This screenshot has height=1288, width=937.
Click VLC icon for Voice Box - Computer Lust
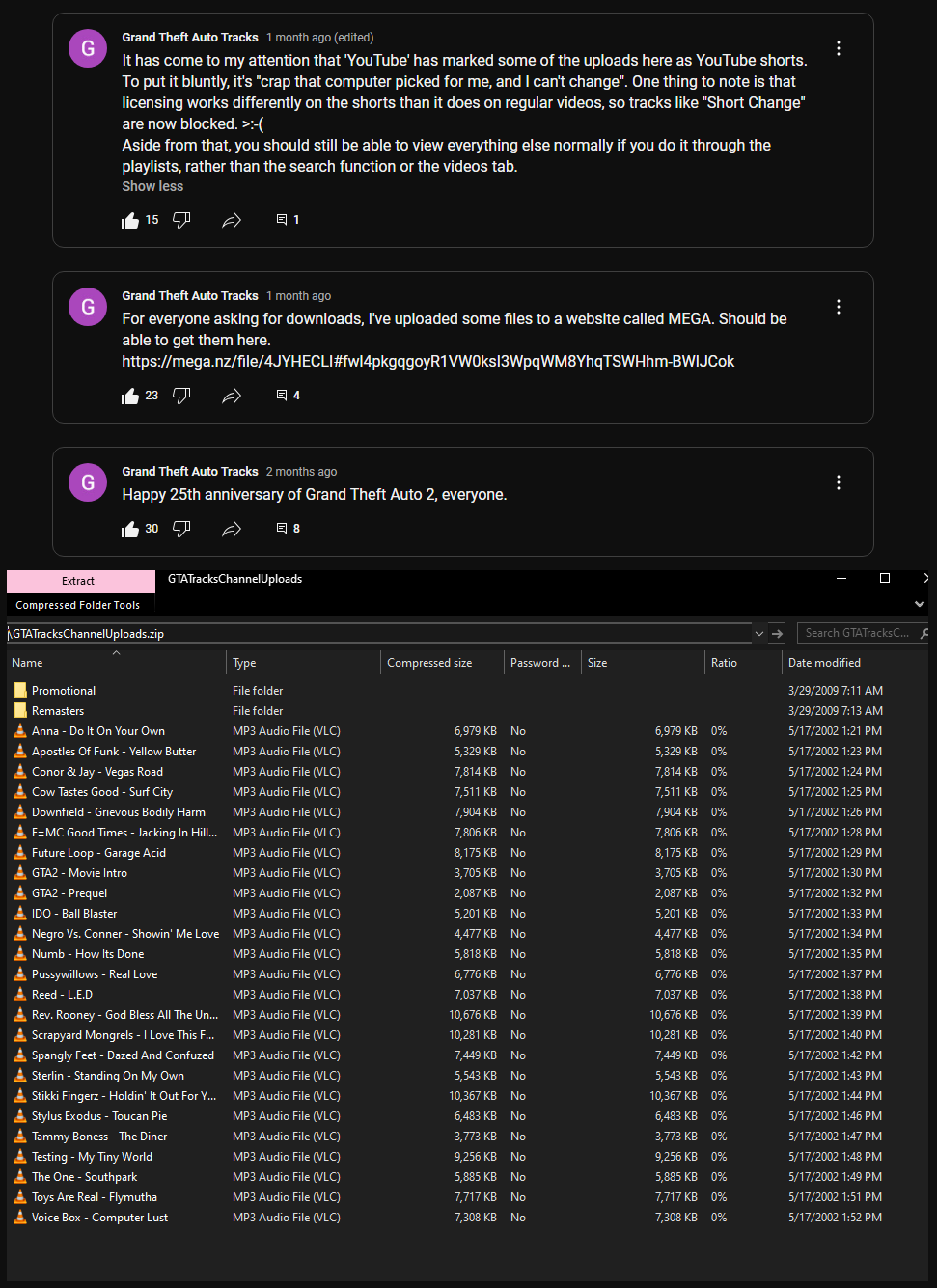pyautogui.click(x=20, y=1218)
